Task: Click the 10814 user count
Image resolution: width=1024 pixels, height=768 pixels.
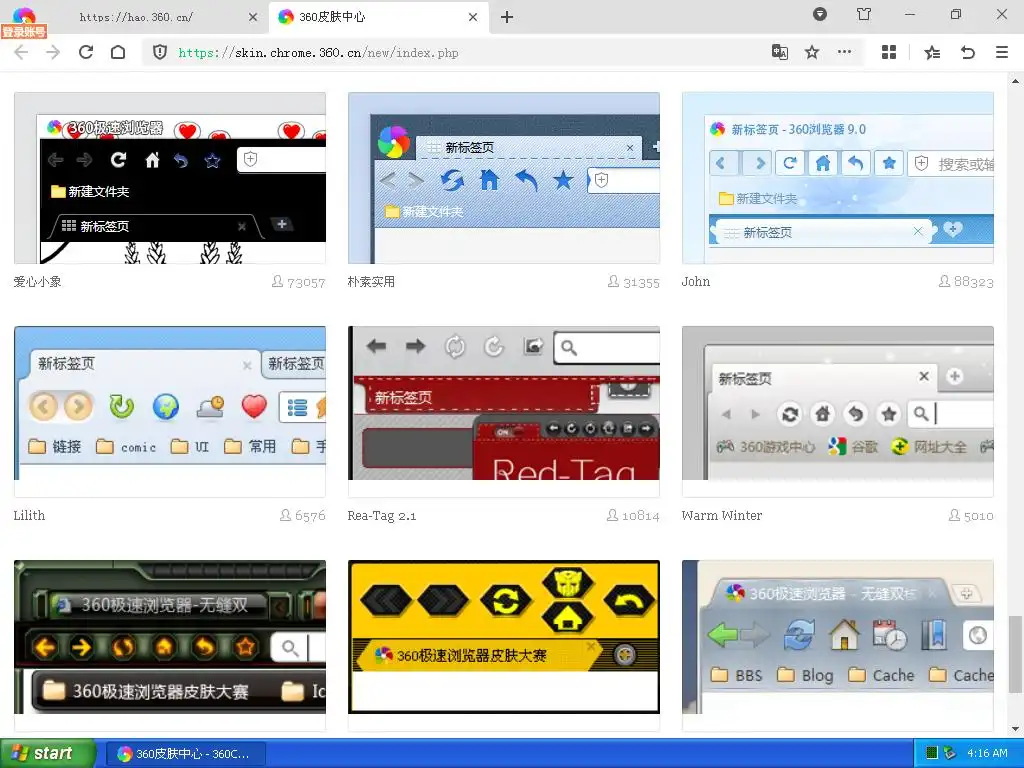Action: click(x=633, y=516)
